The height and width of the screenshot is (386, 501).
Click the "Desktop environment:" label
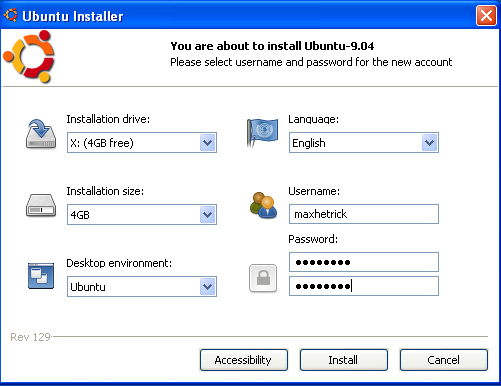pyautogui.click(x=119, y=263)
